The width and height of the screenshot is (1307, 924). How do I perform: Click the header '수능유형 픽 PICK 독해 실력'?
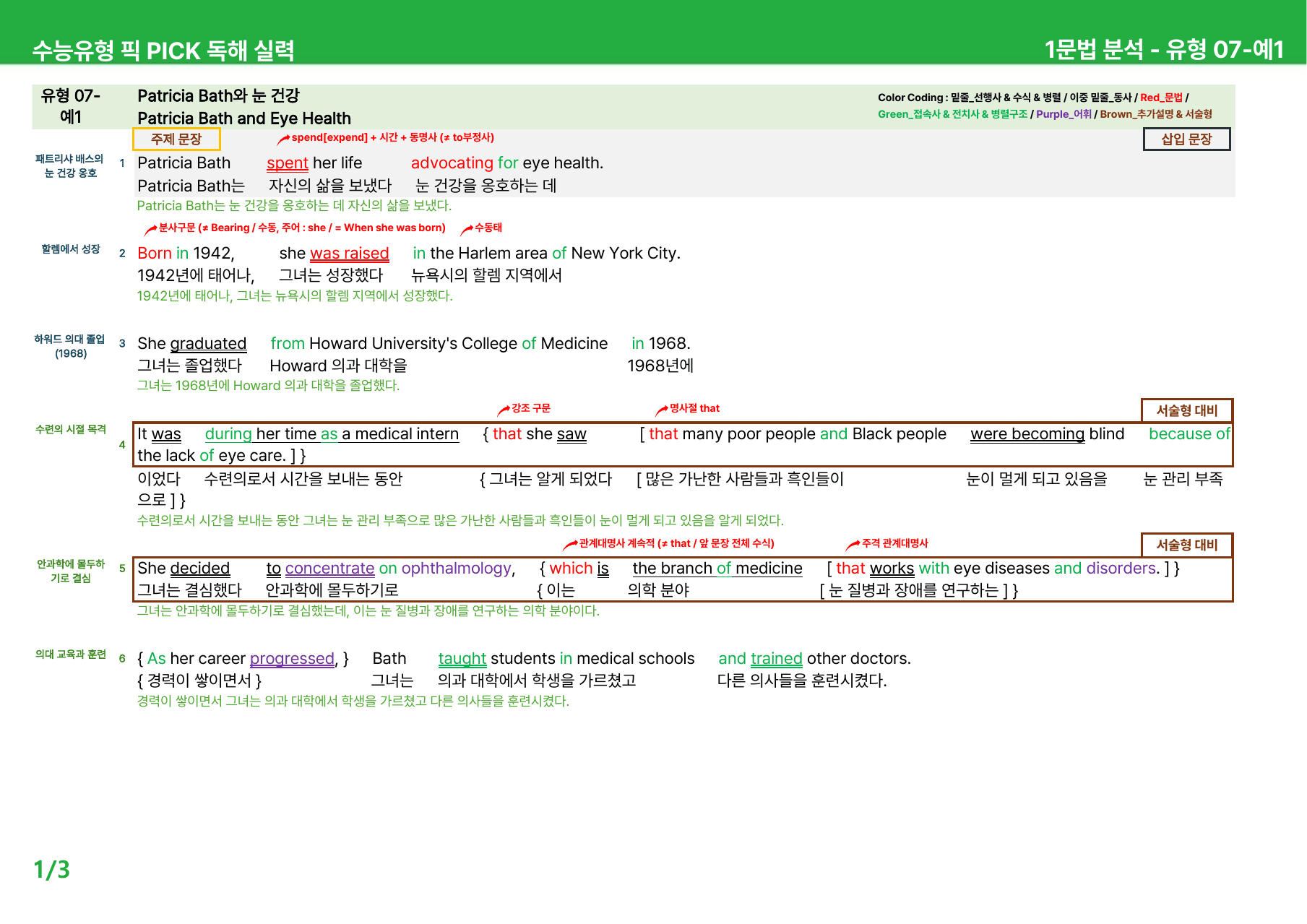click(163, 50)
